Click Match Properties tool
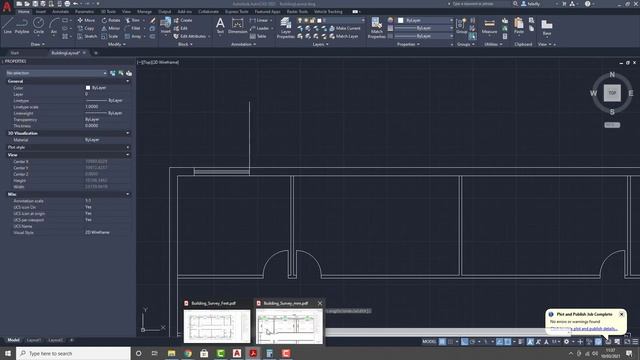The width and height of the screenshot is (640, 360). pyautogui.click(x=376, y=28)
